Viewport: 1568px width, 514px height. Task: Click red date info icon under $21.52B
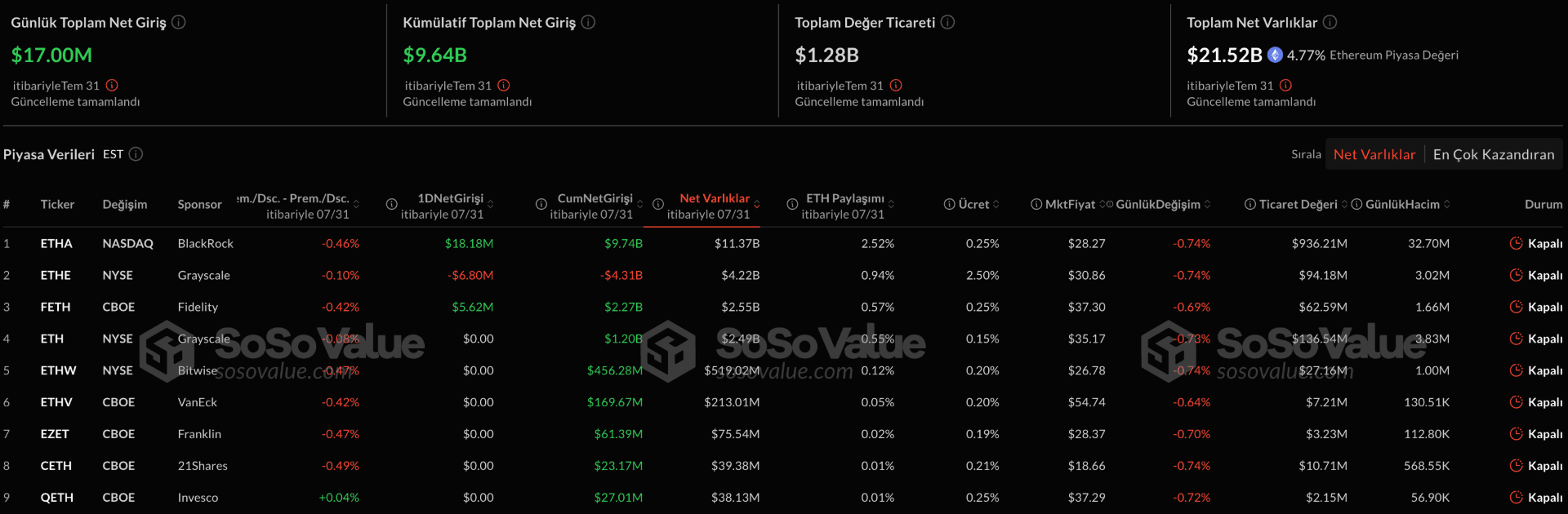tap(1285, 85)
